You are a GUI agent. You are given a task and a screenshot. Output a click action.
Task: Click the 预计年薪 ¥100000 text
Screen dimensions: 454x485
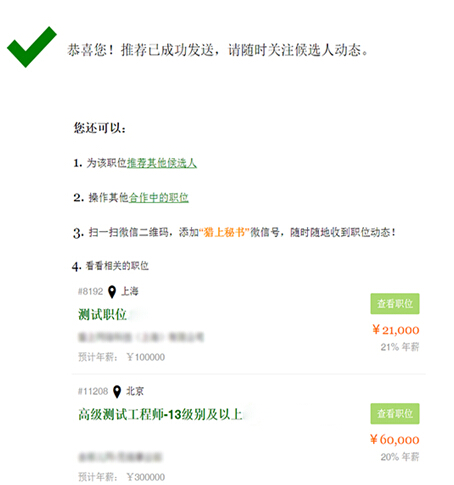coord(122,357)
